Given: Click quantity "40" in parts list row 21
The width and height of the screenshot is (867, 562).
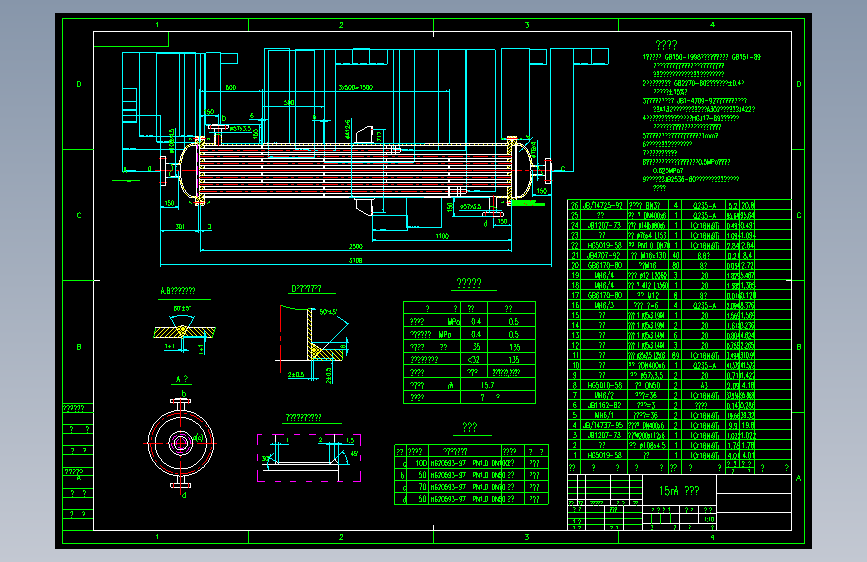Looking at the screenshot, I should click(675, 255).
